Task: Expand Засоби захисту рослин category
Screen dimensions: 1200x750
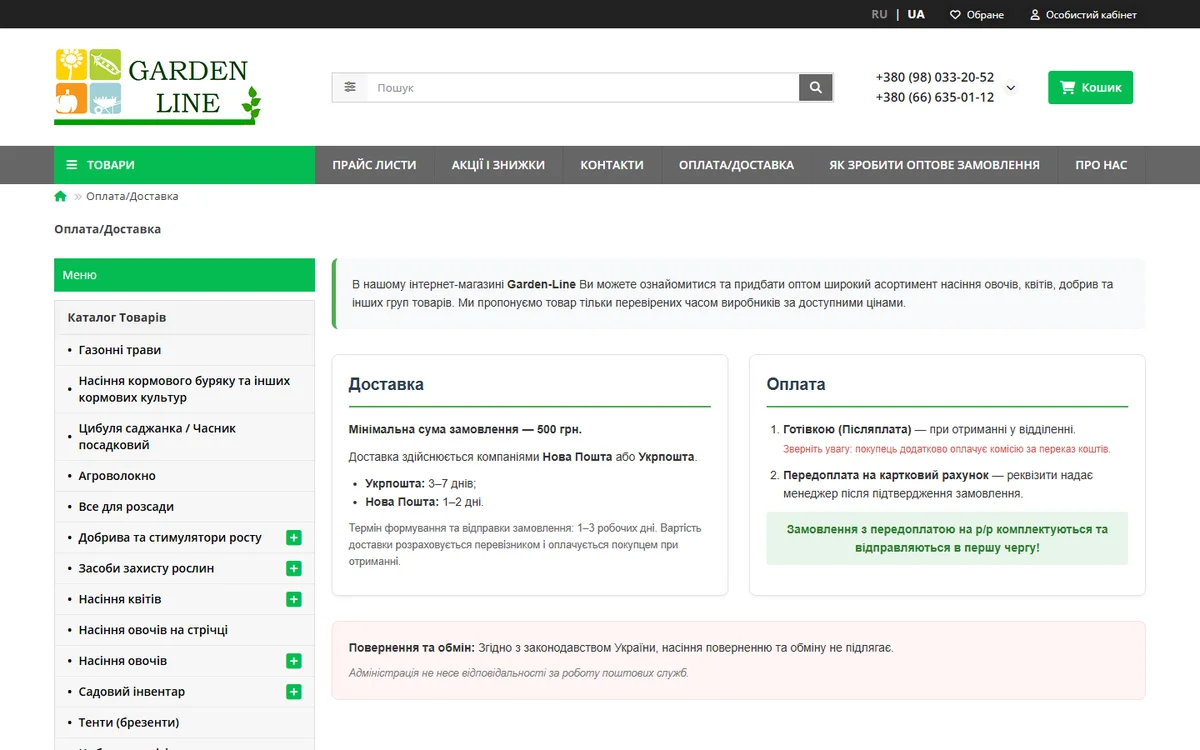Action: (294, 569)
